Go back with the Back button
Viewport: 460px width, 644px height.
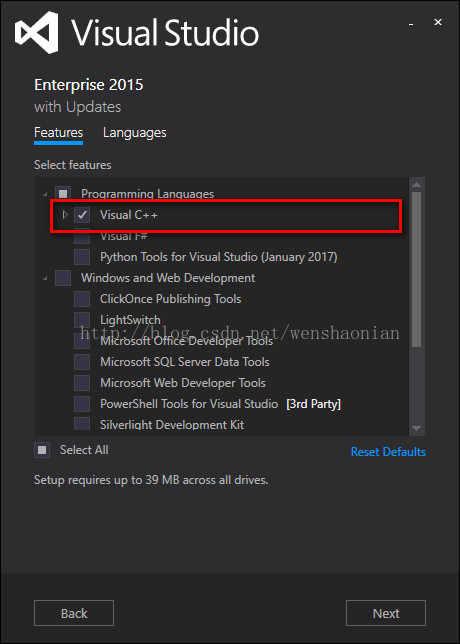click(74, 613)
